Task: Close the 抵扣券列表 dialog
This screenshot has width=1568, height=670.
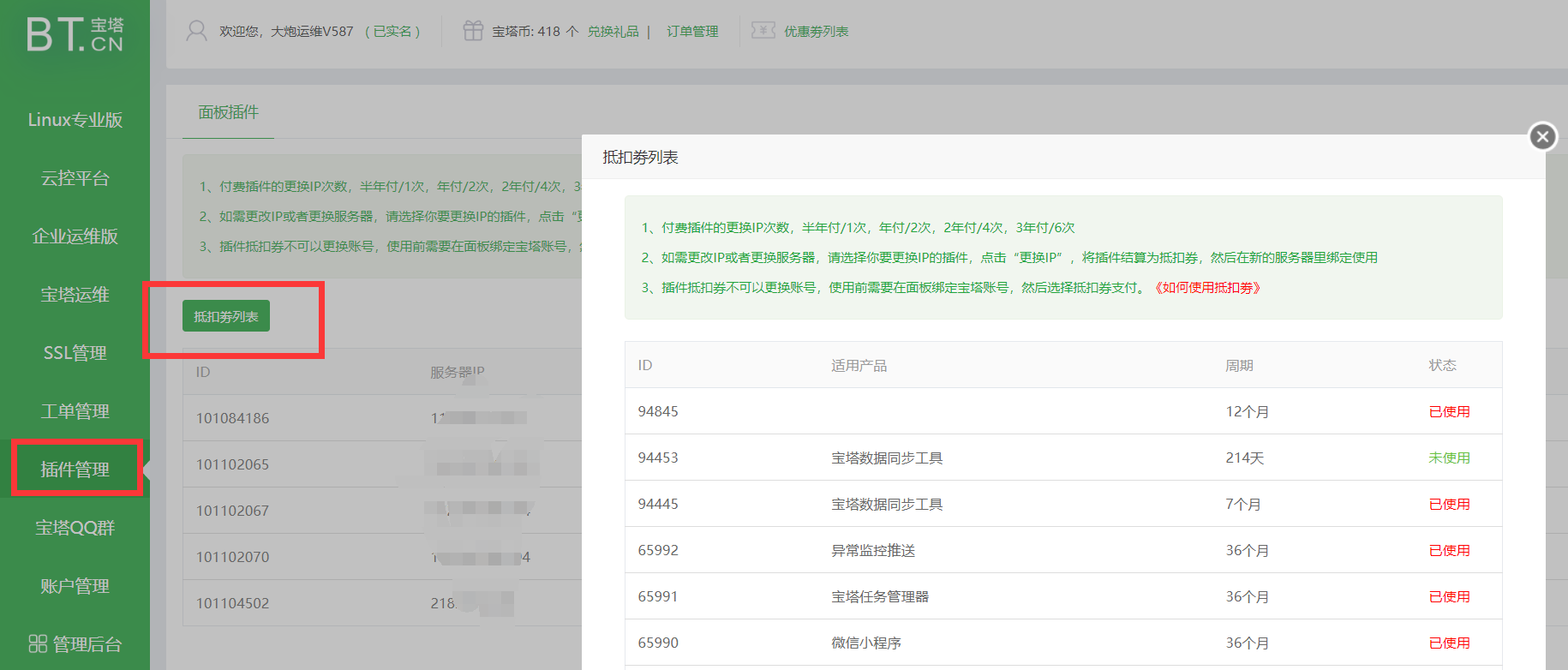Action: [1542, 136]
